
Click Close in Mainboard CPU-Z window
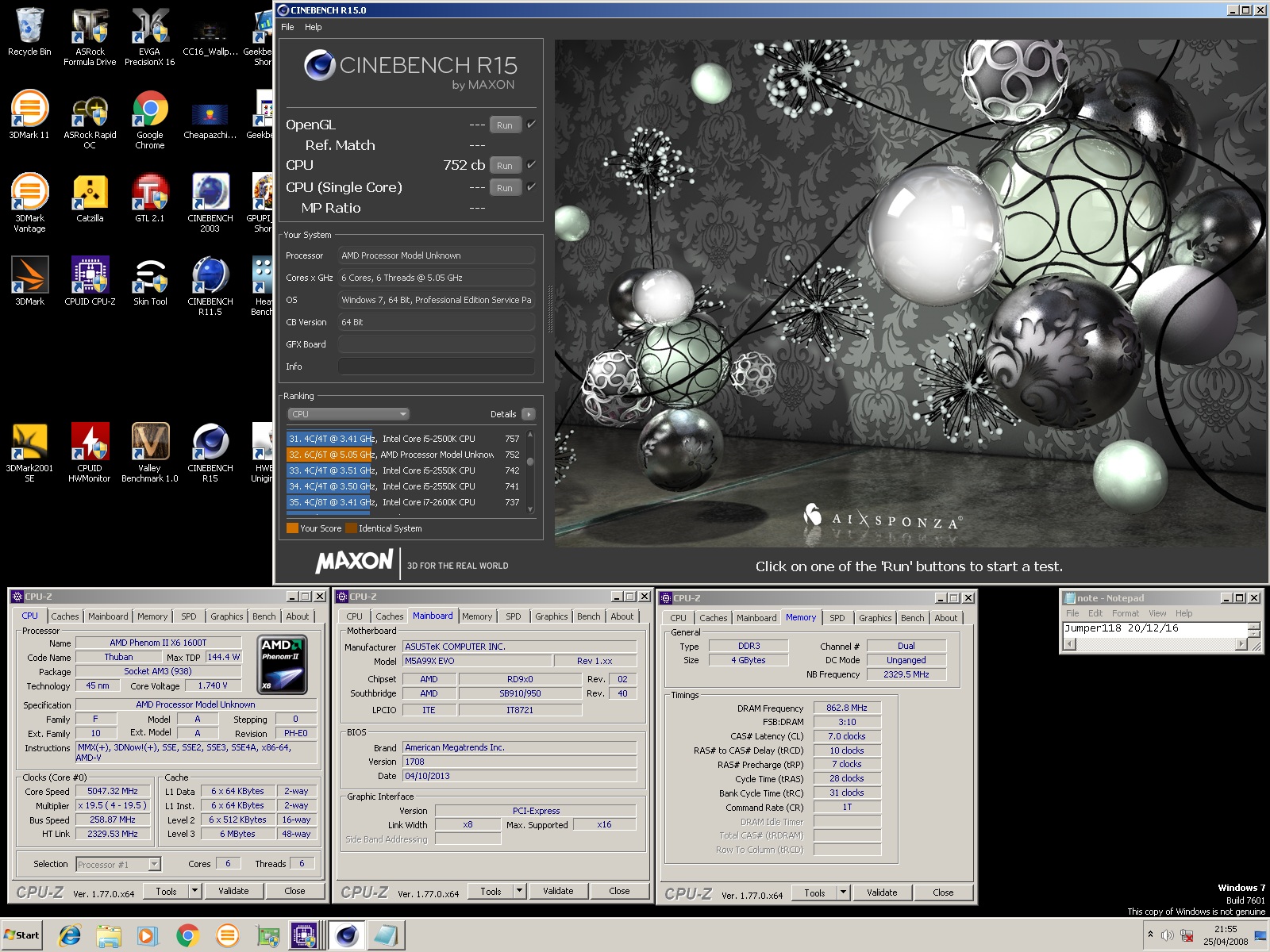tap(619, 891)
